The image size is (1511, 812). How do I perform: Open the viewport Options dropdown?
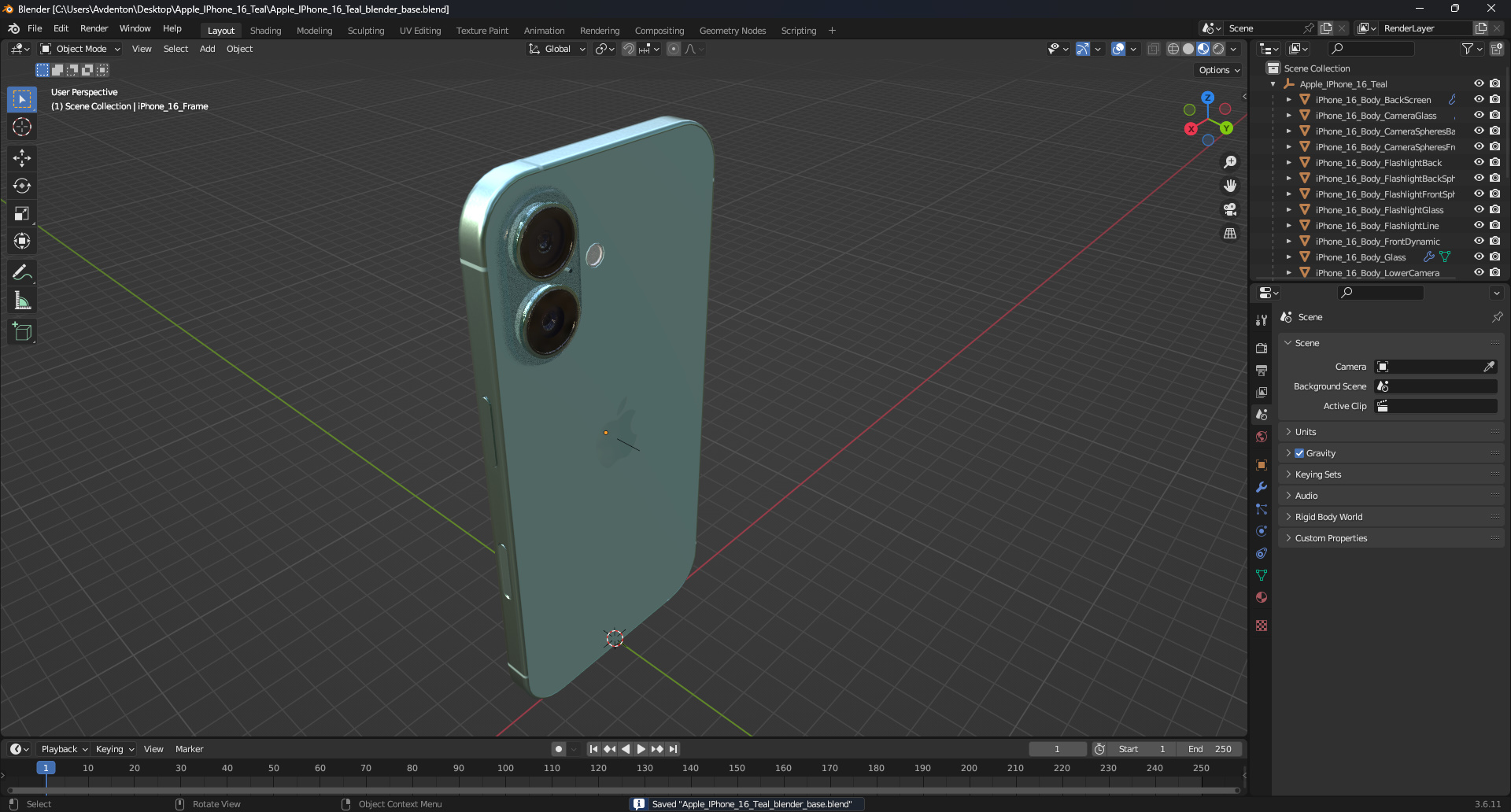1218,70
